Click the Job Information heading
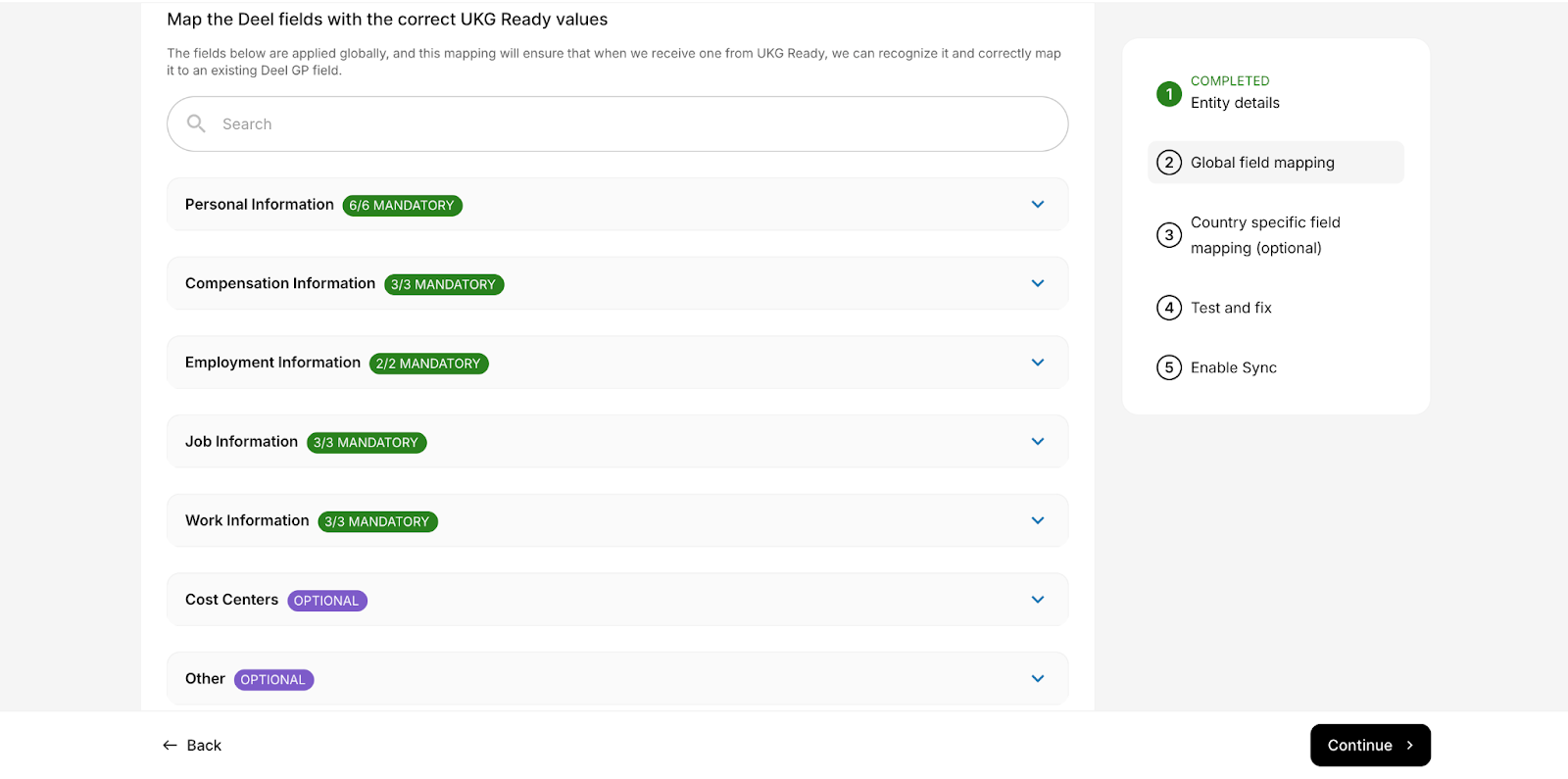Image resolution: width=1568 pixels, height=779 pixels. (x=241, y=442)
